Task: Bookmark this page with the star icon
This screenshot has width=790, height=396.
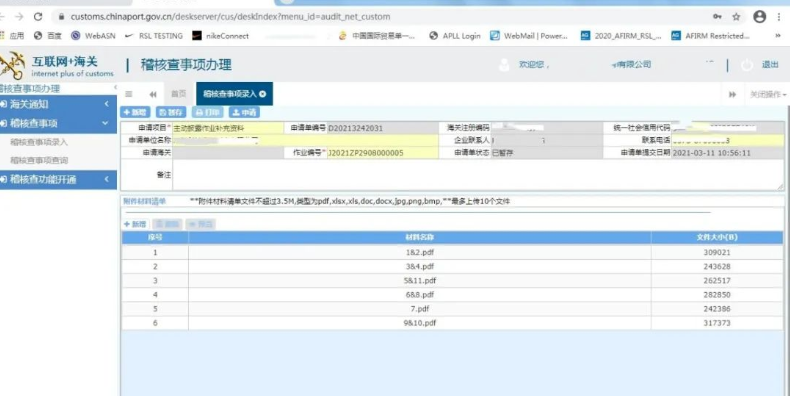Action: 736,17
